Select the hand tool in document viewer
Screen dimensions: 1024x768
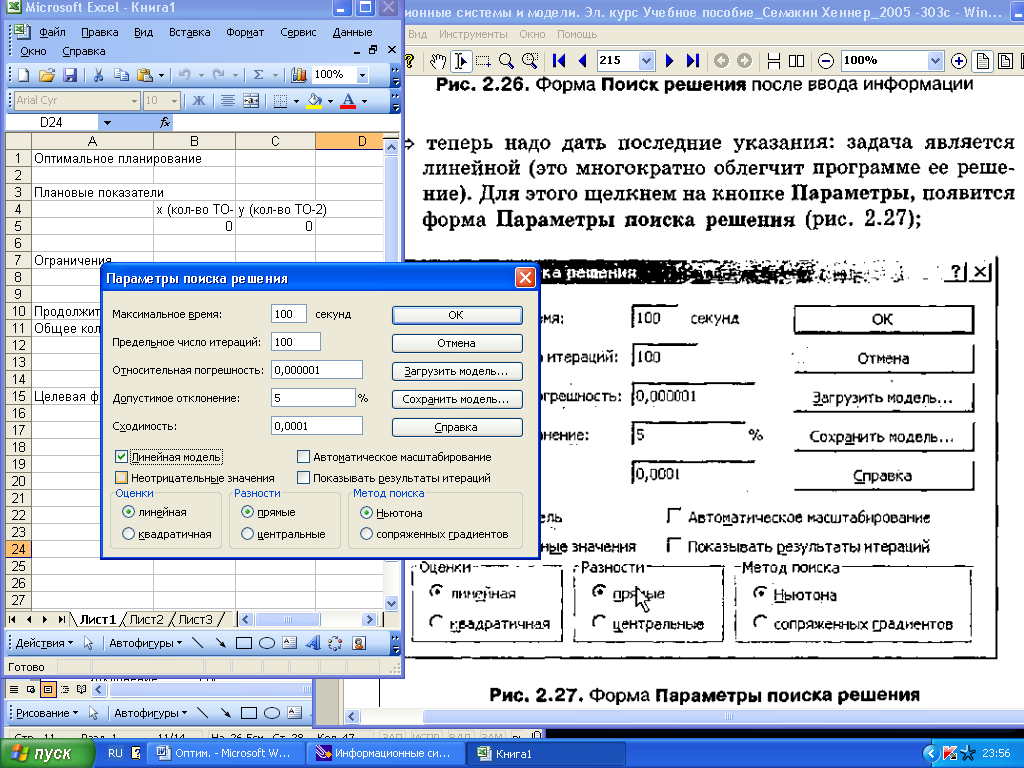tap(438, 61)
